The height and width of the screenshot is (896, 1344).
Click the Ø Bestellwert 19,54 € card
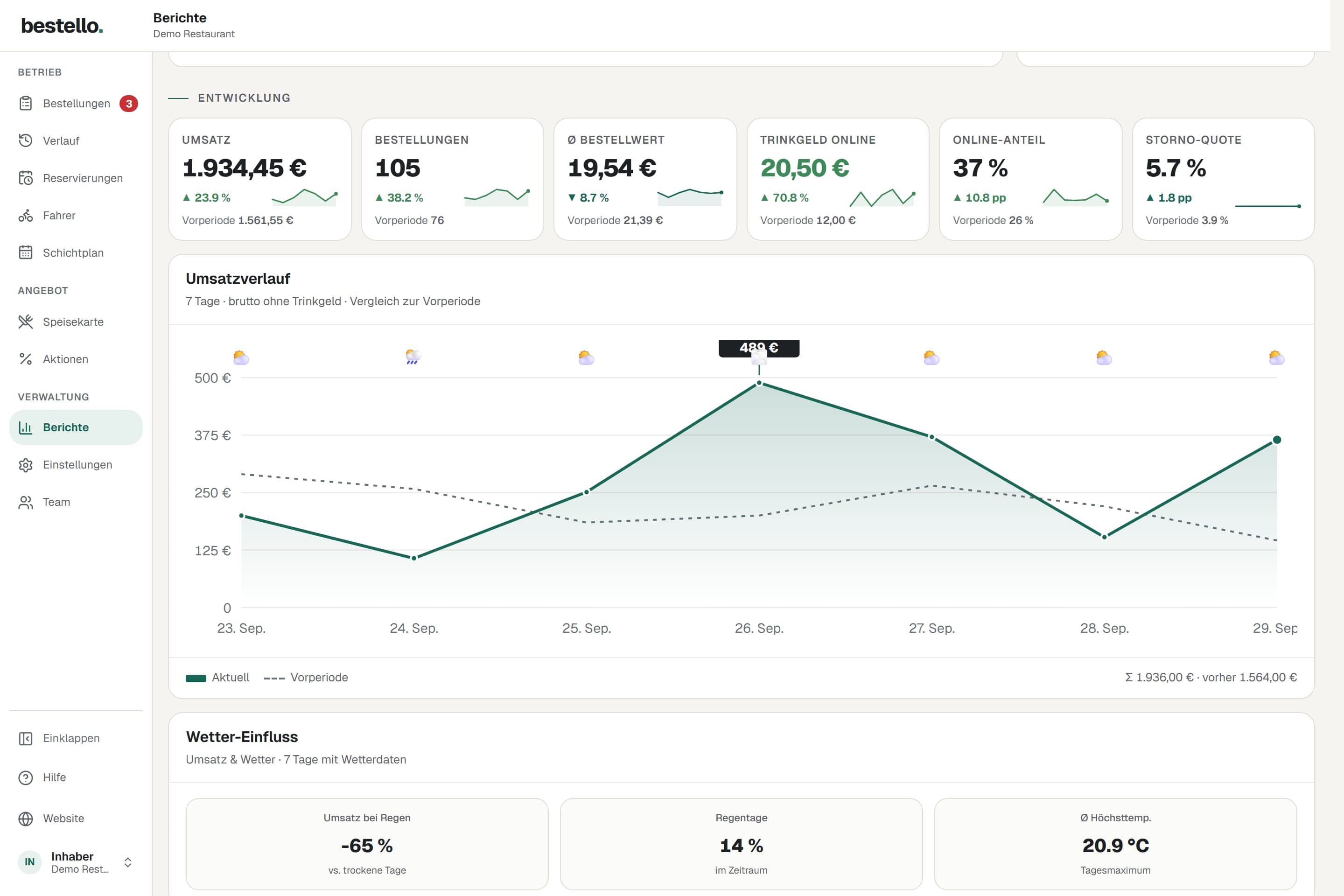coord(645,179)
